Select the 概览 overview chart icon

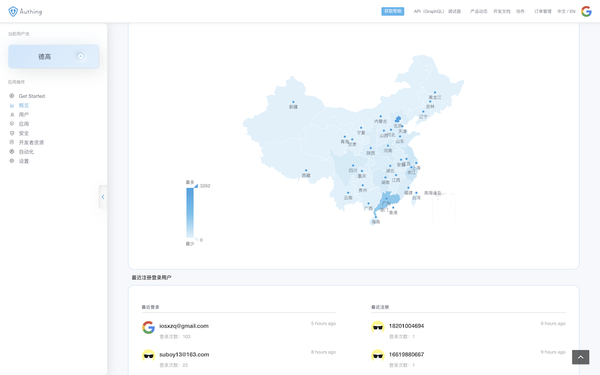point(12,105)
